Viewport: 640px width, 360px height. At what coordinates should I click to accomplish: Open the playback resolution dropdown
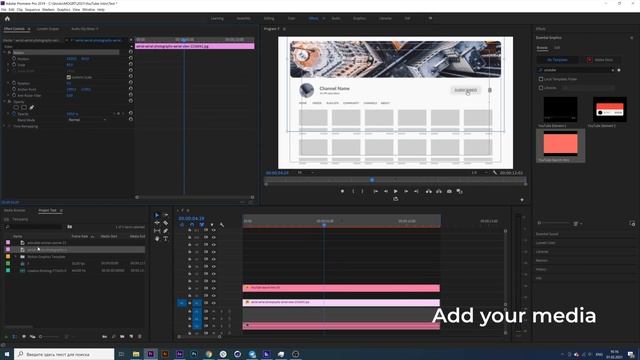point(479,173)
